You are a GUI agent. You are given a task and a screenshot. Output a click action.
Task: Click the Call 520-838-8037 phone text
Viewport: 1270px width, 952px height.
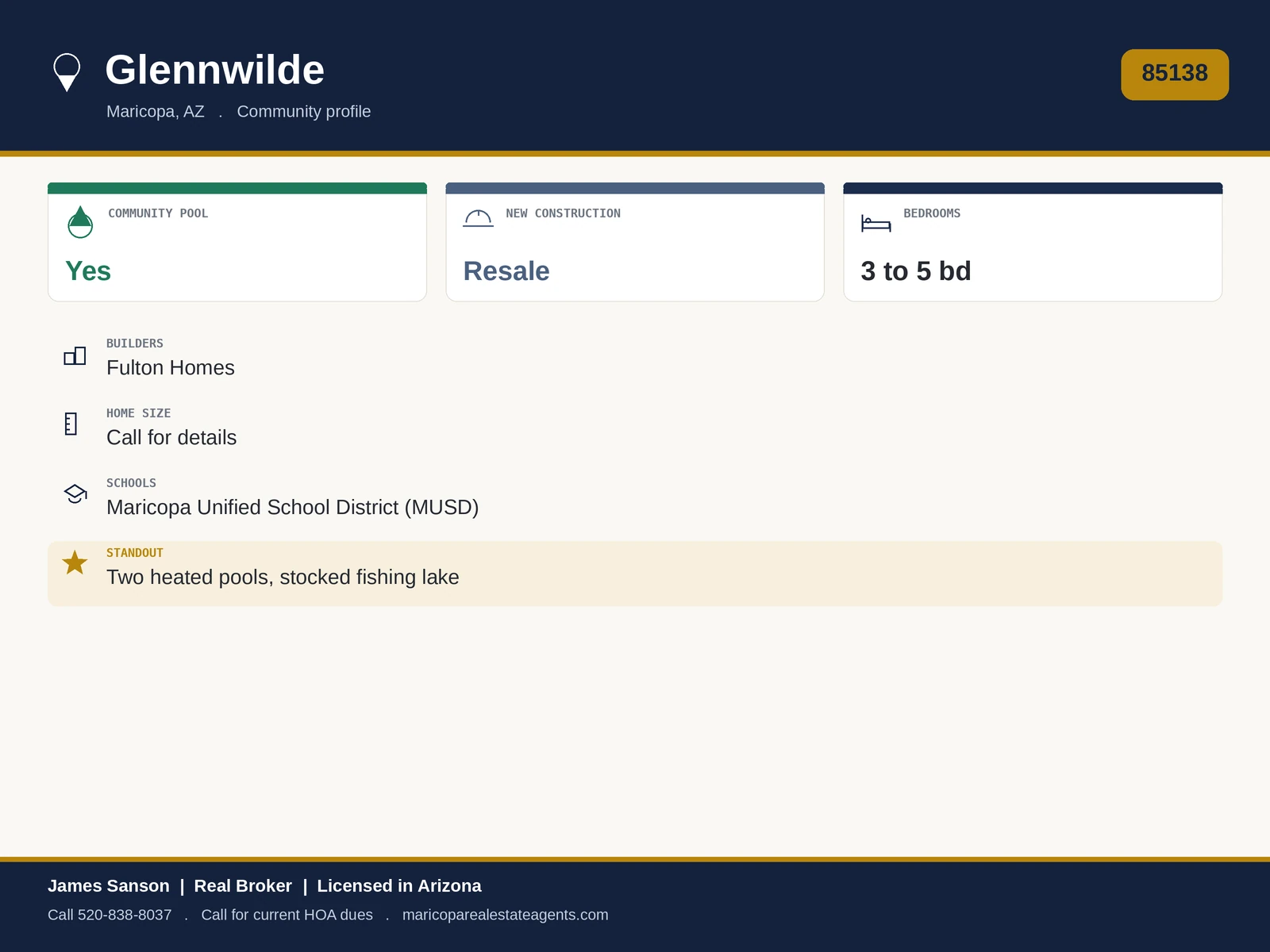coord(110,915)
